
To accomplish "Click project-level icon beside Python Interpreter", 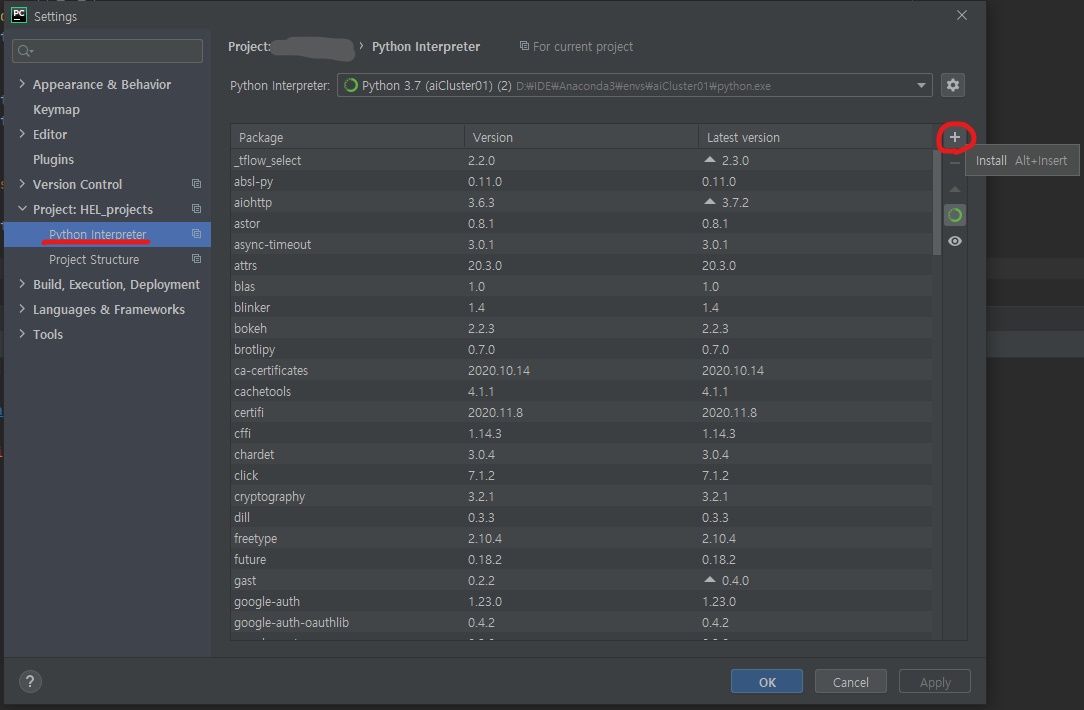I will 196,234.
